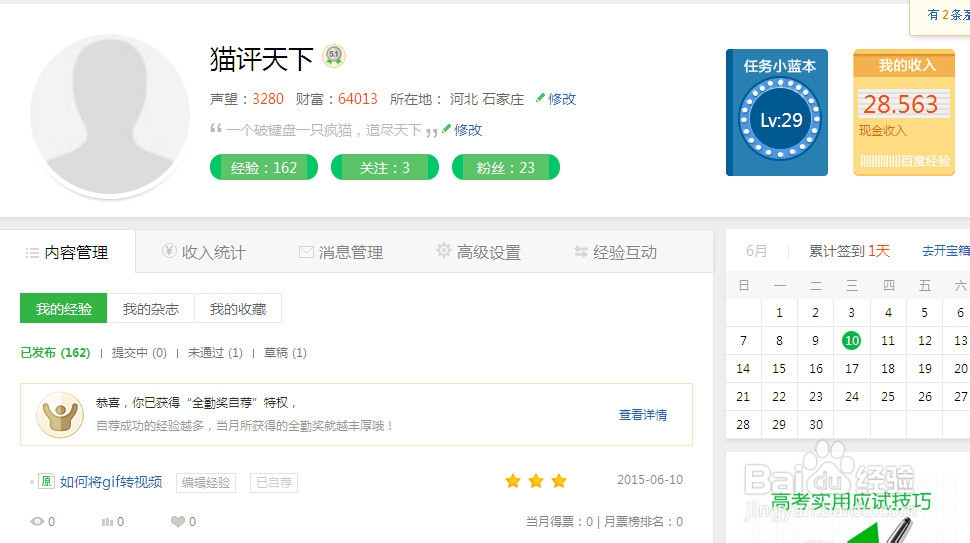
Task: Click the arrows icon of 经验互动
Action: [580, 251]
